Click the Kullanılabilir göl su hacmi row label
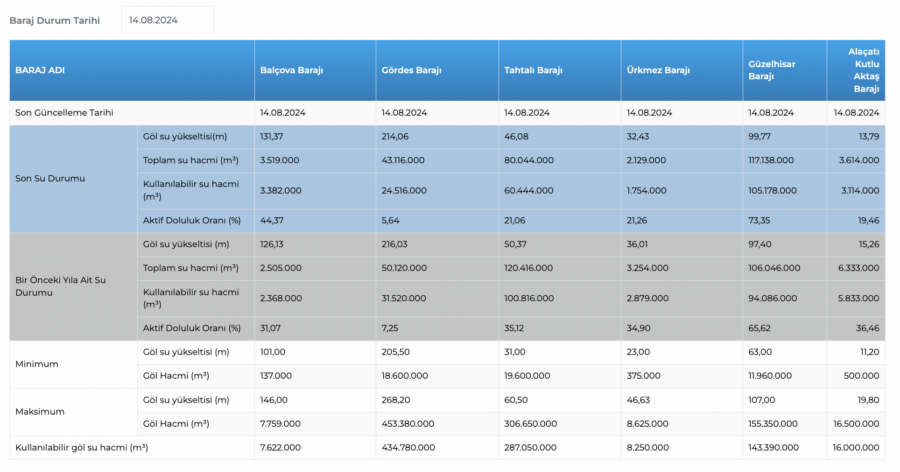The width and height of the screenshot is (900, 472). (x=82, y=447)
